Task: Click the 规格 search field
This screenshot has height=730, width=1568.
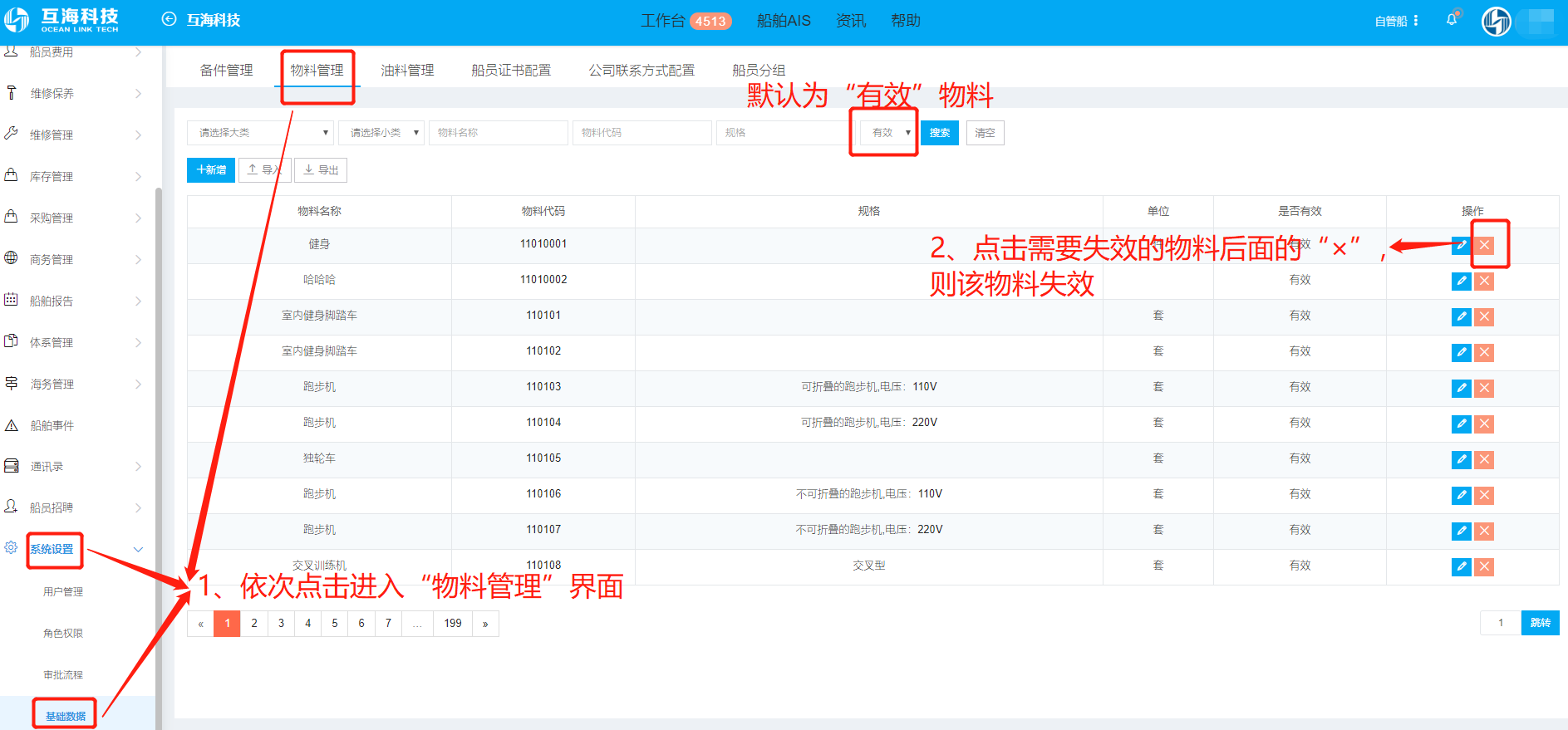Action: tap(786, 133)
